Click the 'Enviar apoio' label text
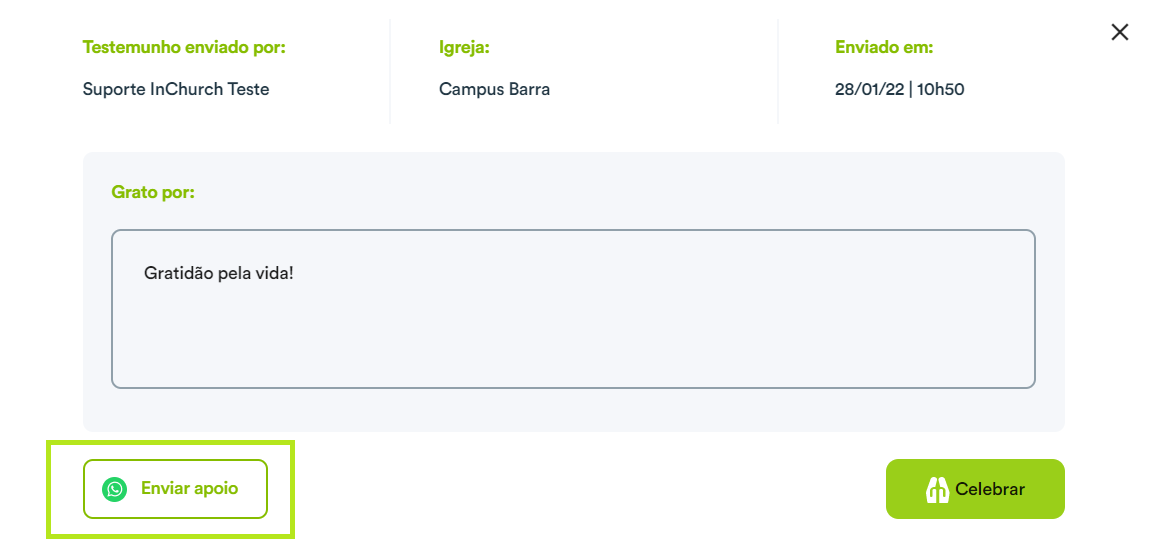This screenshot has height=553, width=1159. (x=189, y=489)
